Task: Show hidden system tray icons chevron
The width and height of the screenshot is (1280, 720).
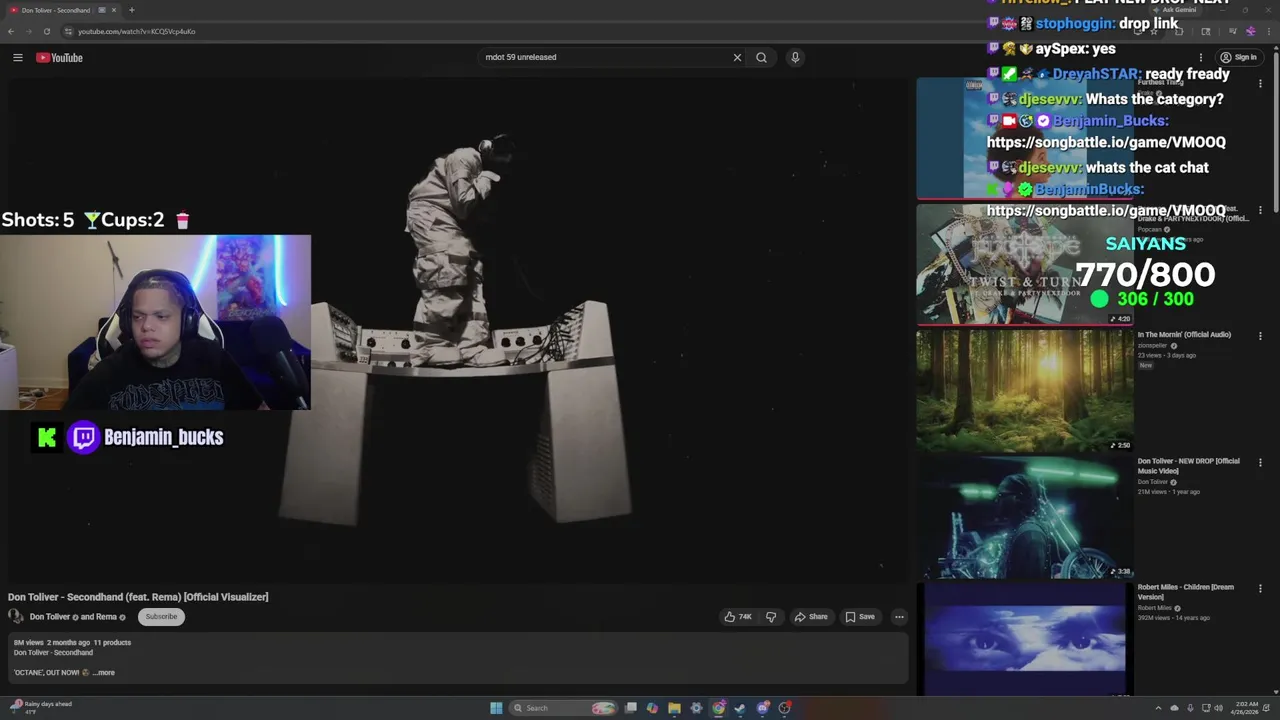Action: point(1158,708)
